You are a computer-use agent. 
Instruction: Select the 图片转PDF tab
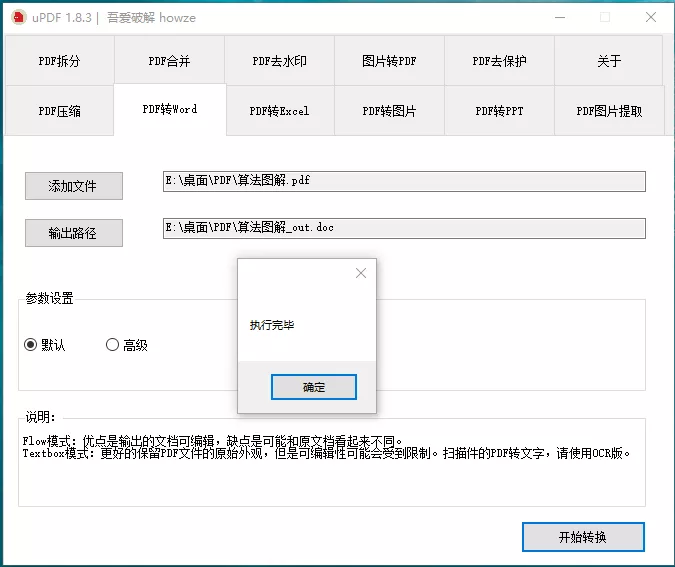(x=389, y=61)
